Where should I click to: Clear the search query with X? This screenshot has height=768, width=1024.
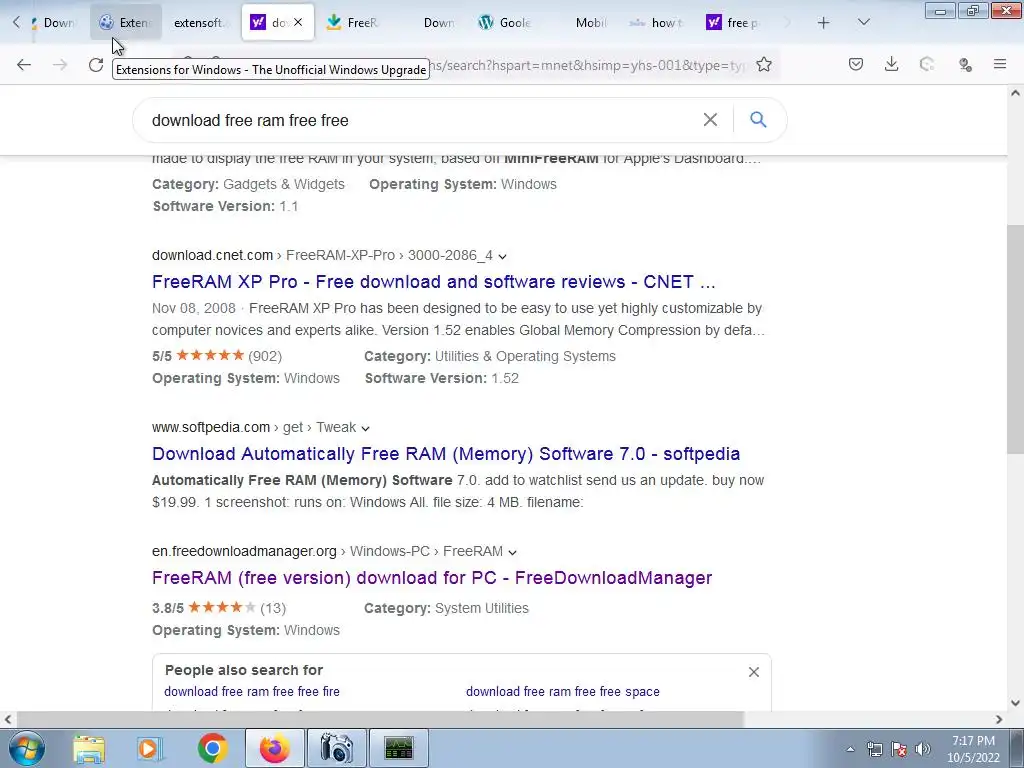pos(711,120)
